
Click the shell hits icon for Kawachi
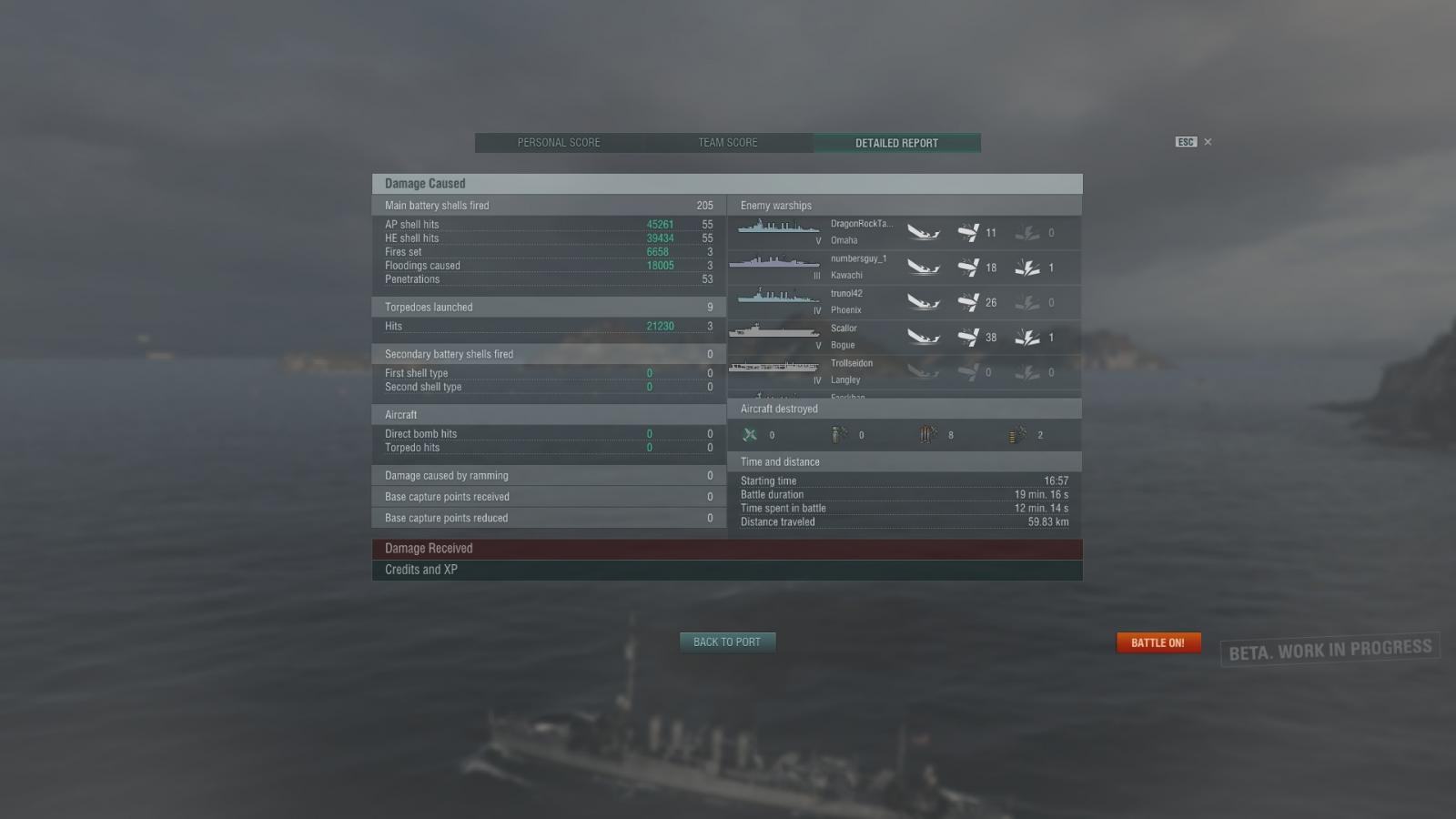[x=968, y=268]
